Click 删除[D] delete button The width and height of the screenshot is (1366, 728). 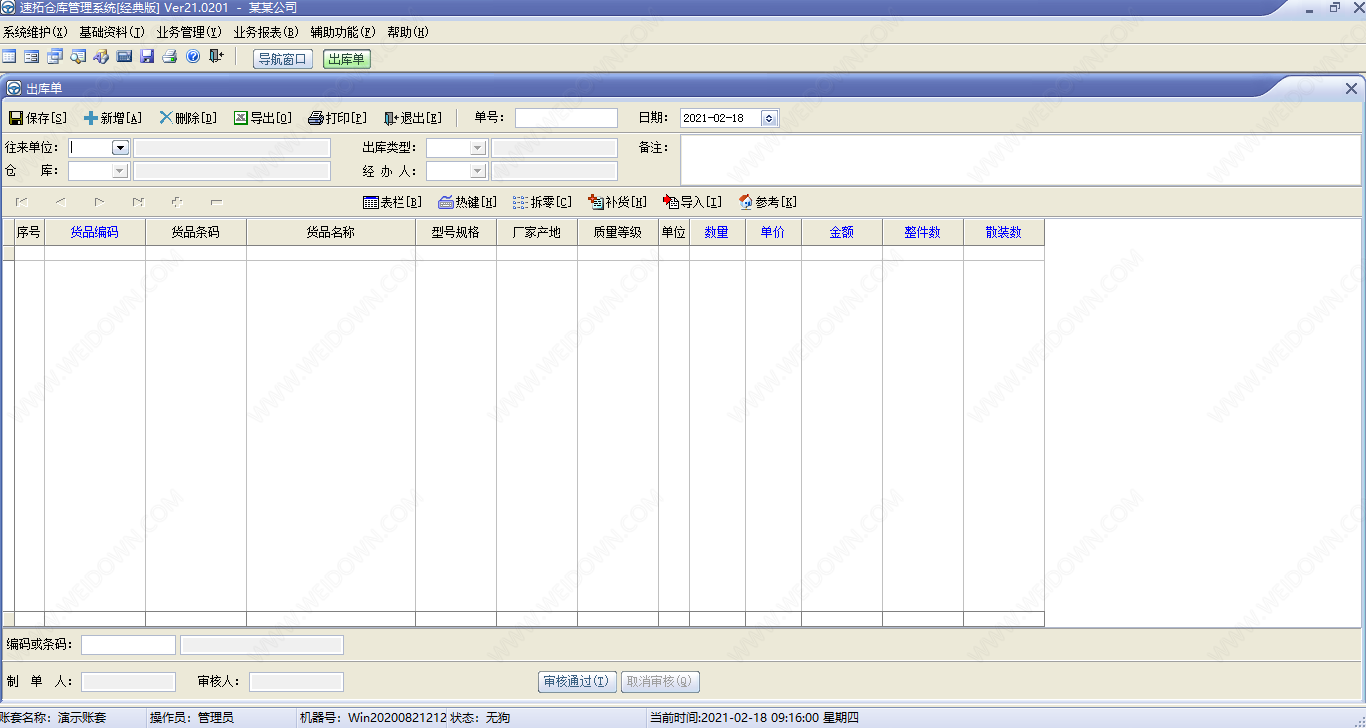[188, 118]
